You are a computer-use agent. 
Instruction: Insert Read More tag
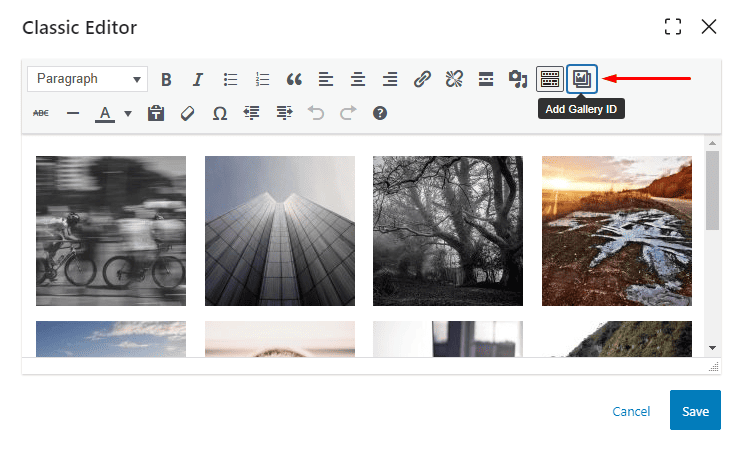[486, 79]
